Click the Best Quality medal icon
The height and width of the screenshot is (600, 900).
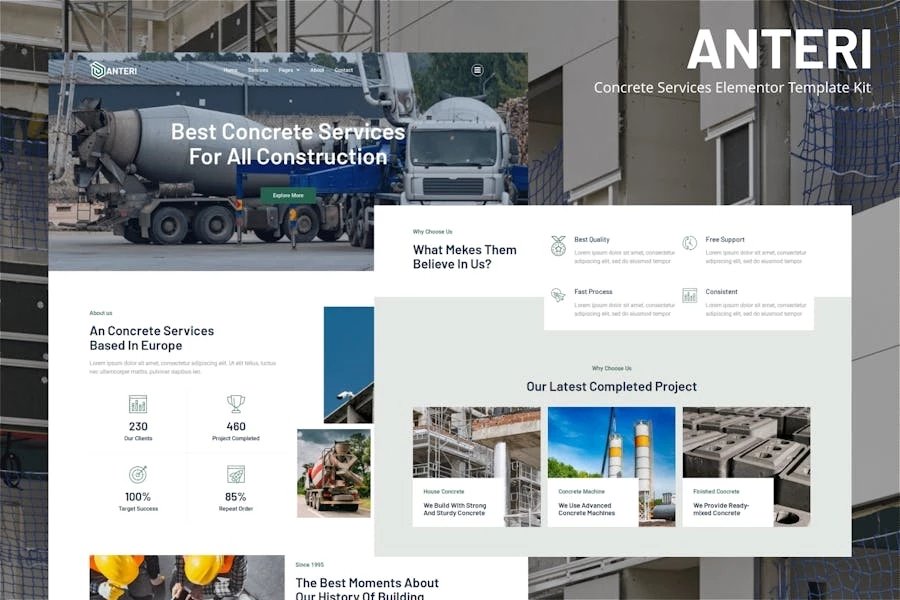point(557,245)
